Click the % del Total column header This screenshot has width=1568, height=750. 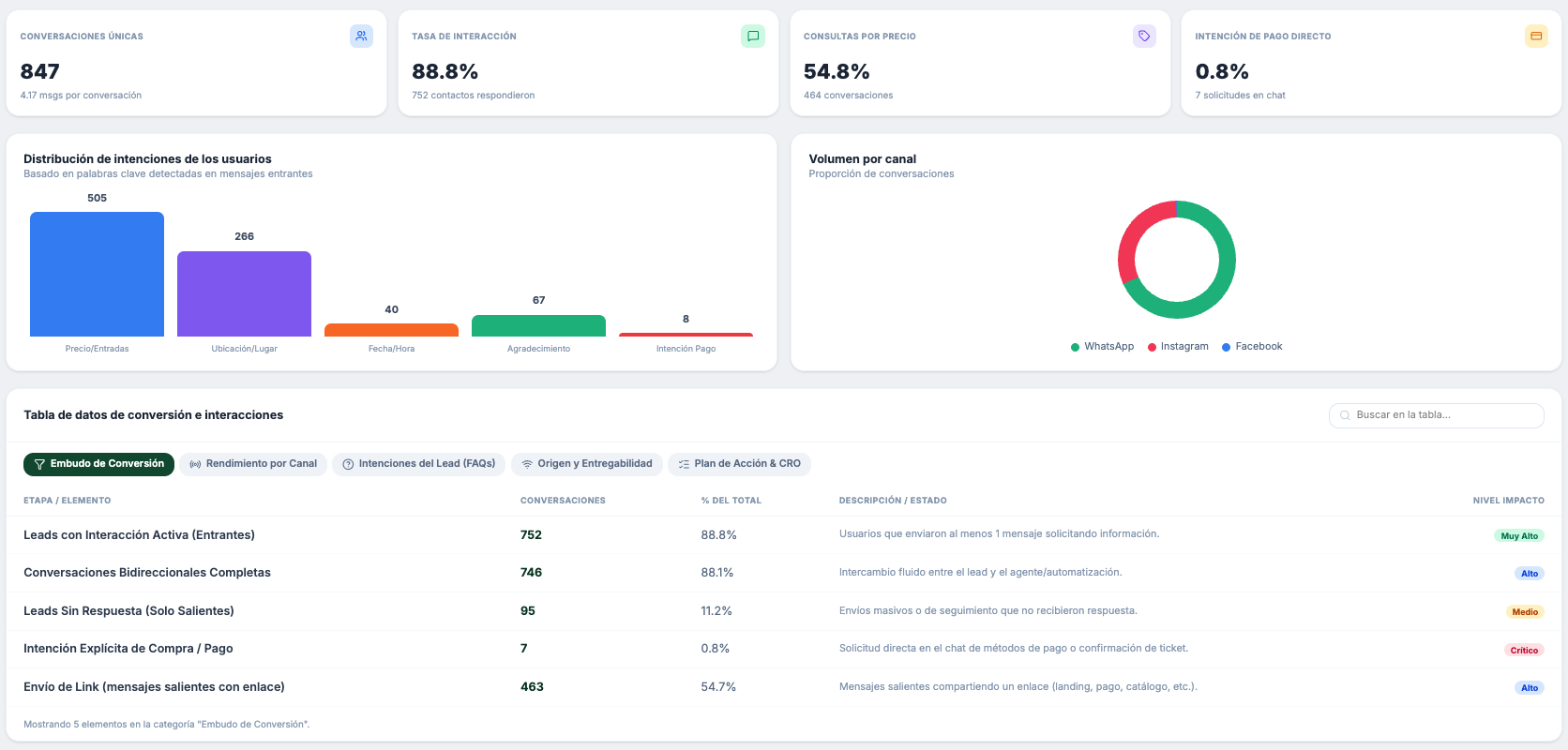731,501
